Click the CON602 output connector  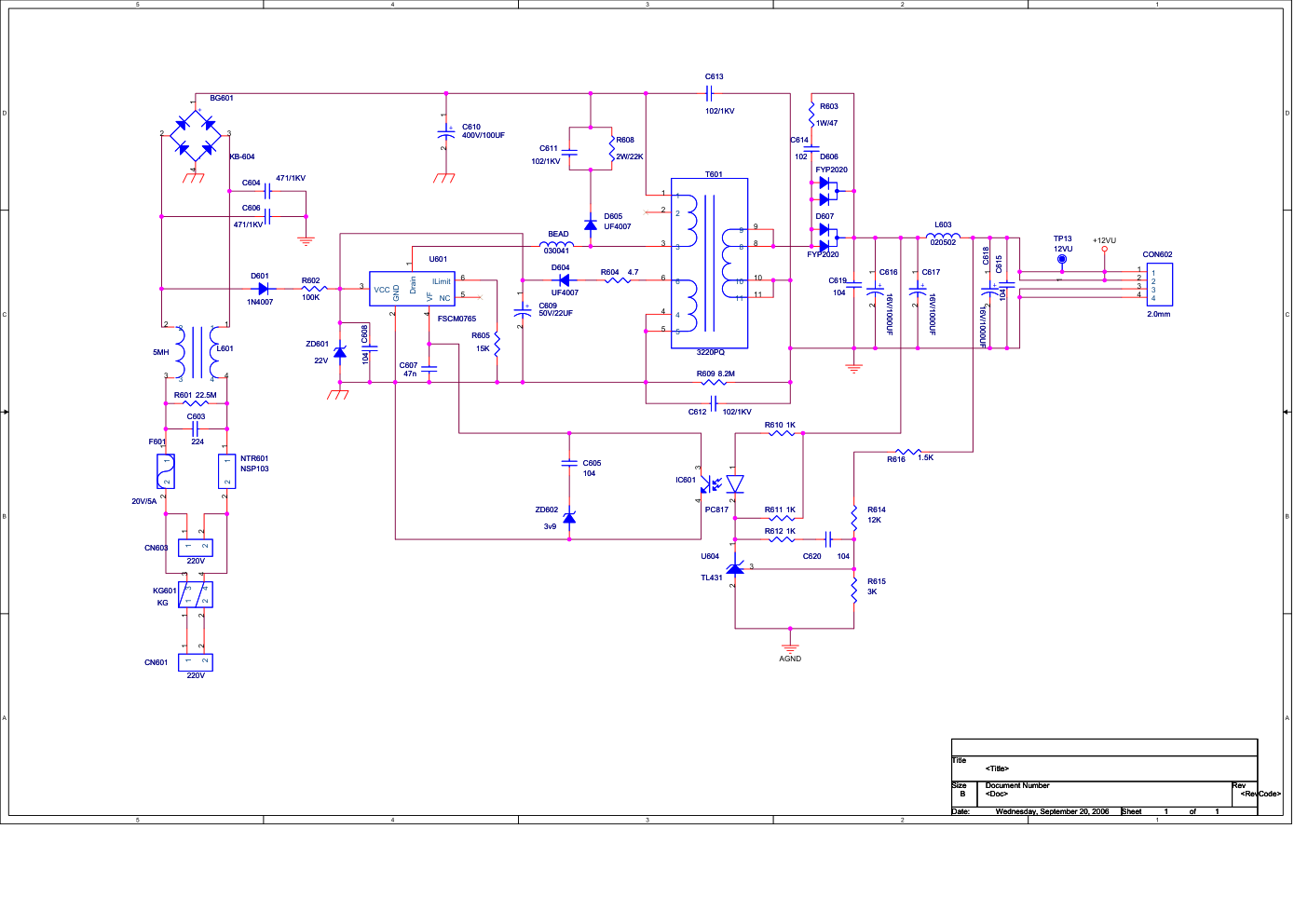(1160, 284)
